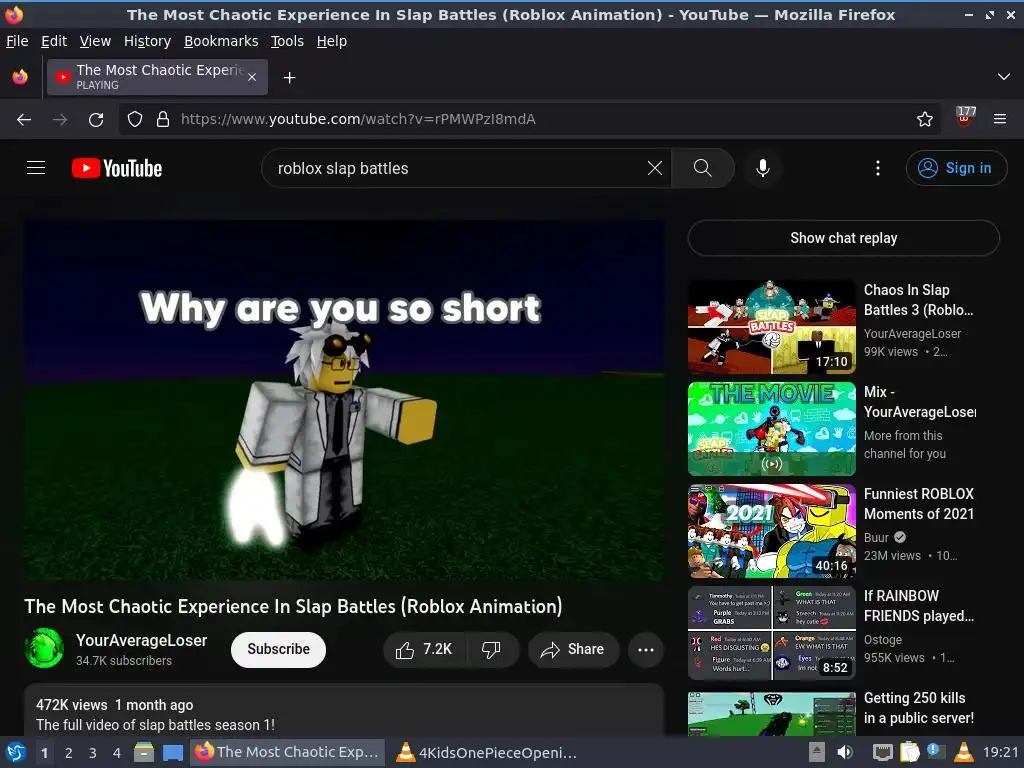
Task: Click the 19:21 taskbar clock
Action: [x=1000, y=752]
